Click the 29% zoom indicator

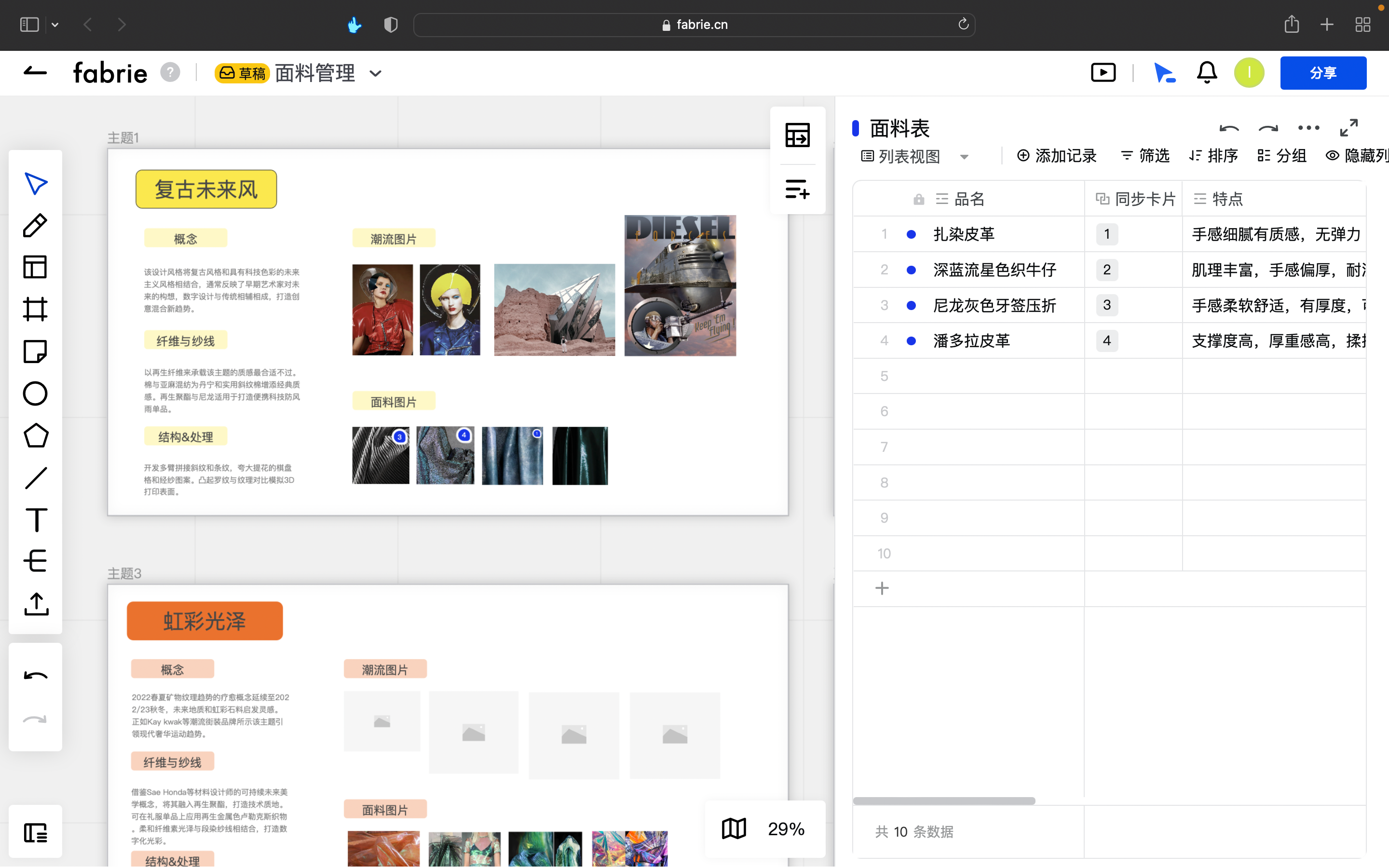point(786,829)
